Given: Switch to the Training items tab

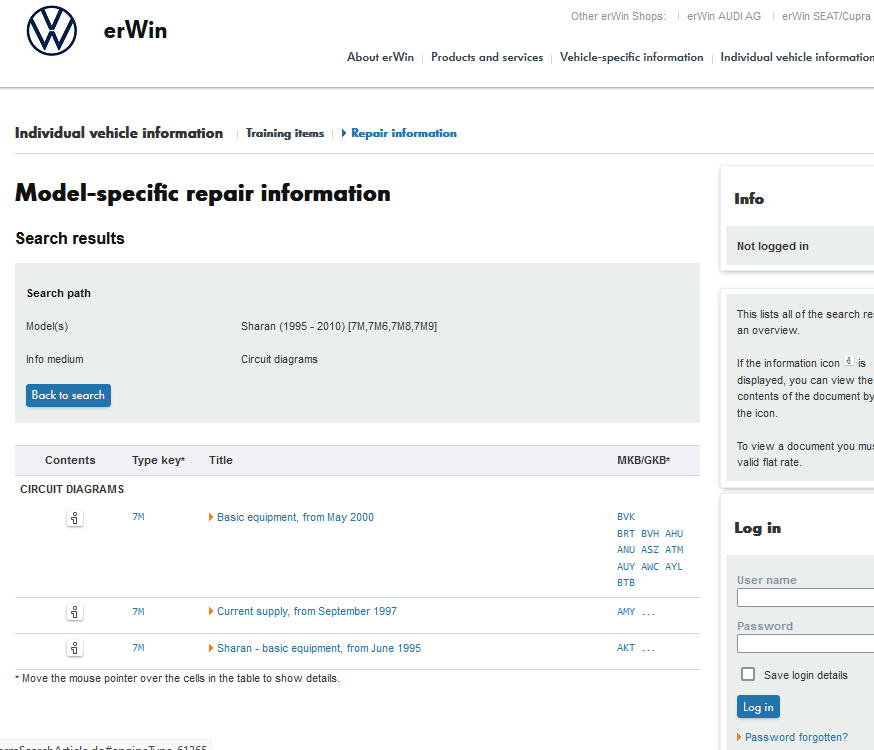Looking at the screenshot, I should (x=285, y=133).
